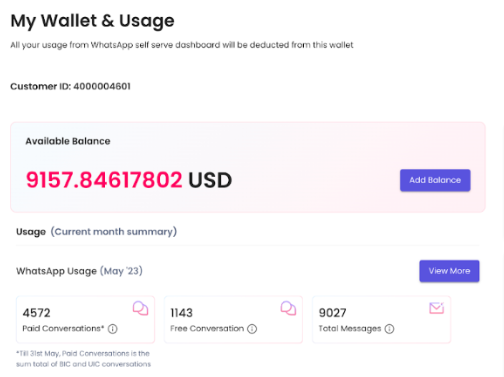Select the 1143 free conversation count
Screen dimensions: 504x377
(x=181, y=313)
